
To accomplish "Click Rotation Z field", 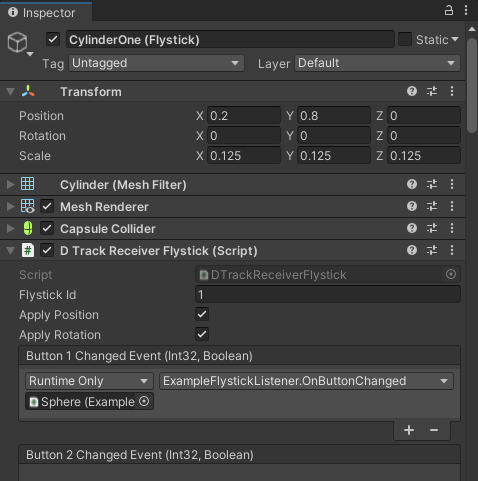I will 424,136.
